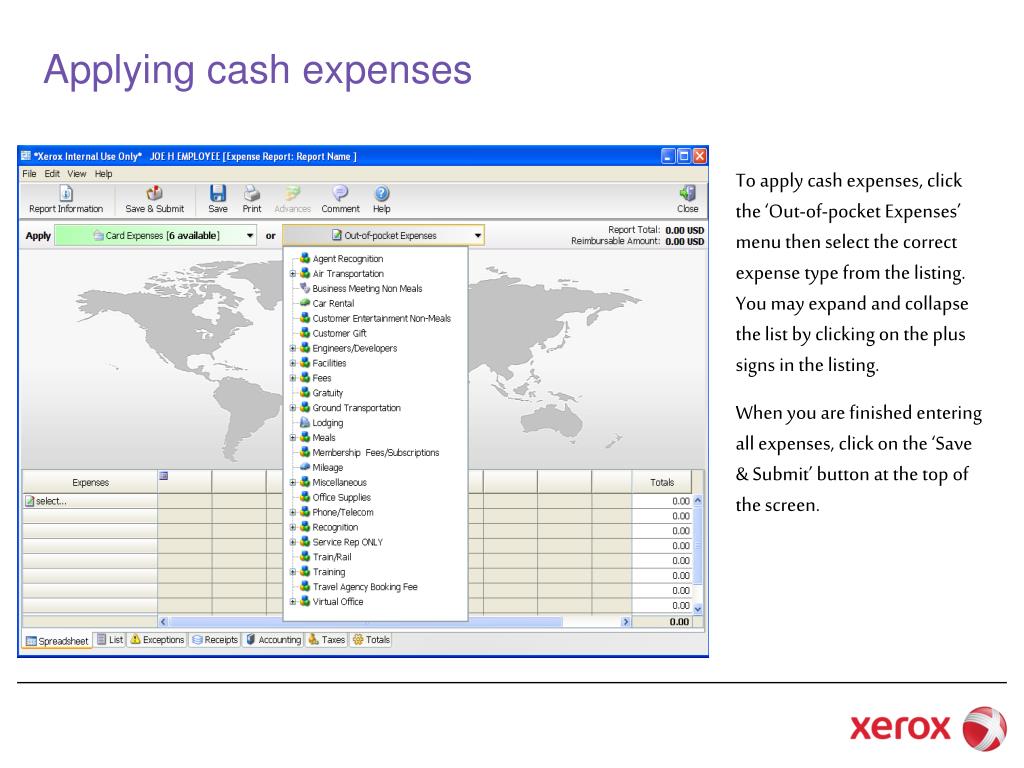Expand the Miscellaneous tree node
This screenshot has width=1024, height=768.
click(293, 483)
